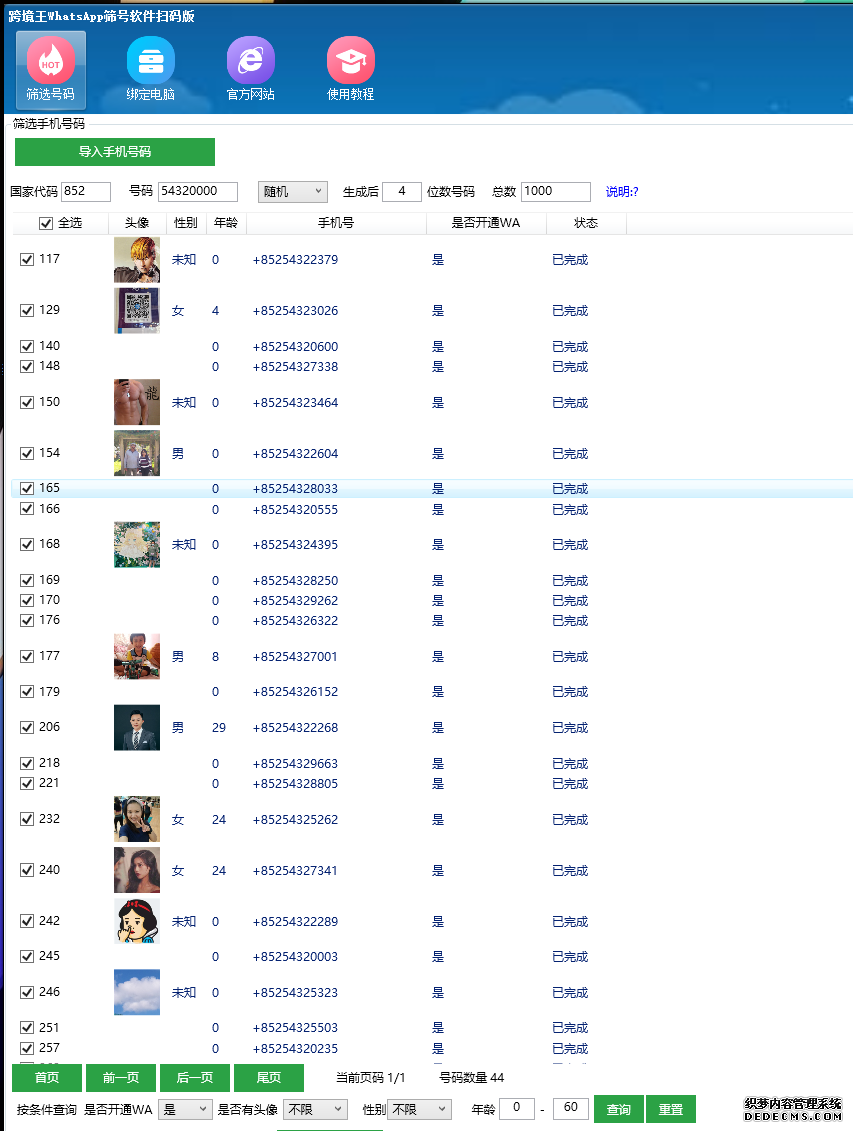The height and width of the screenshot is (1131, 853).
Task: Click phone number link +85254322379
Action: [297, 258]
